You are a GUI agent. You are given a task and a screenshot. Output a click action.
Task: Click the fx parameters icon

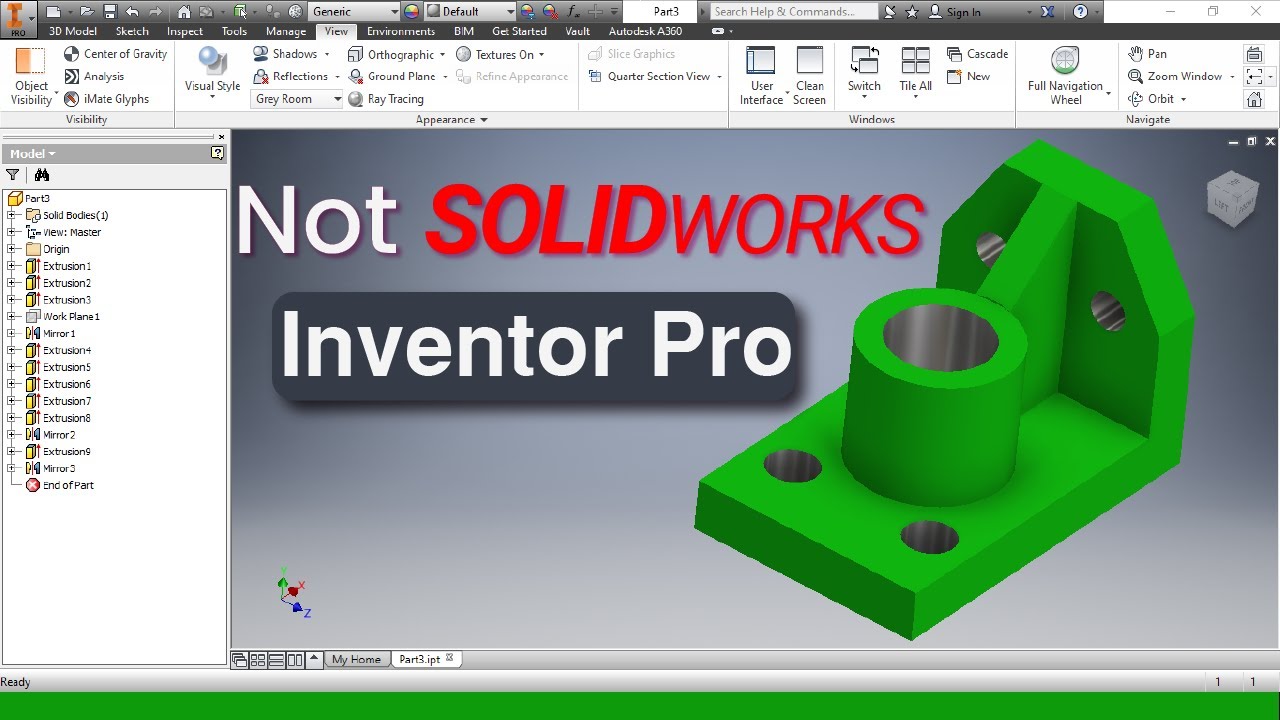tap(573, 12)
